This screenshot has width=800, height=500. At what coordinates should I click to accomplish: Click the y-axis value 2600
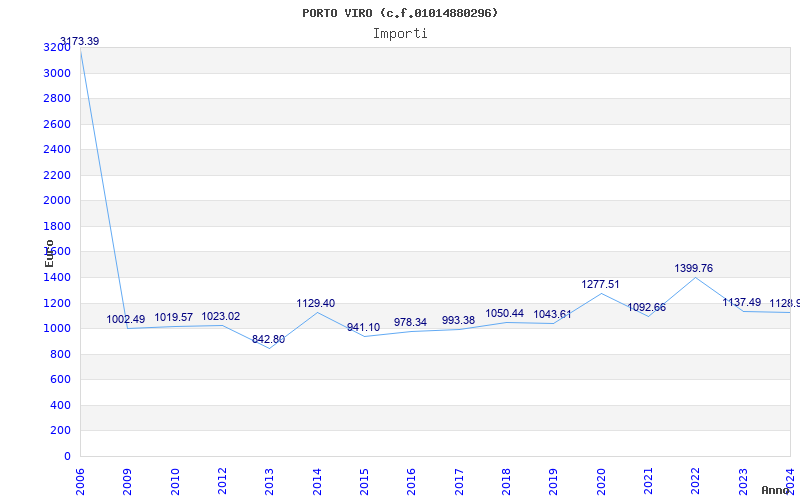pos(56,124)
